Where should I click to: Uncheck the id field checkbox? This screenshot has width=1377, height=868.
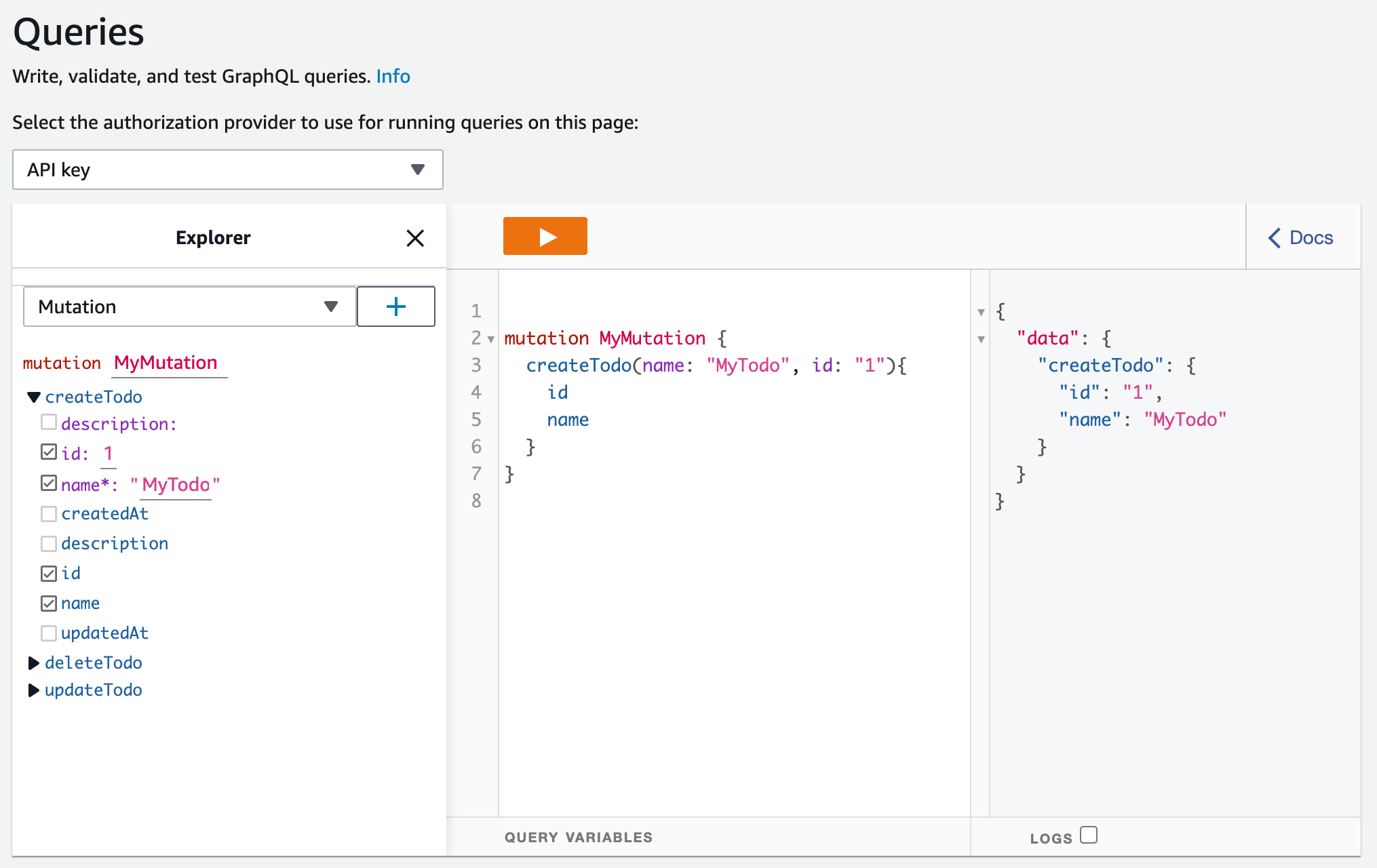click(x=49, y=574)
